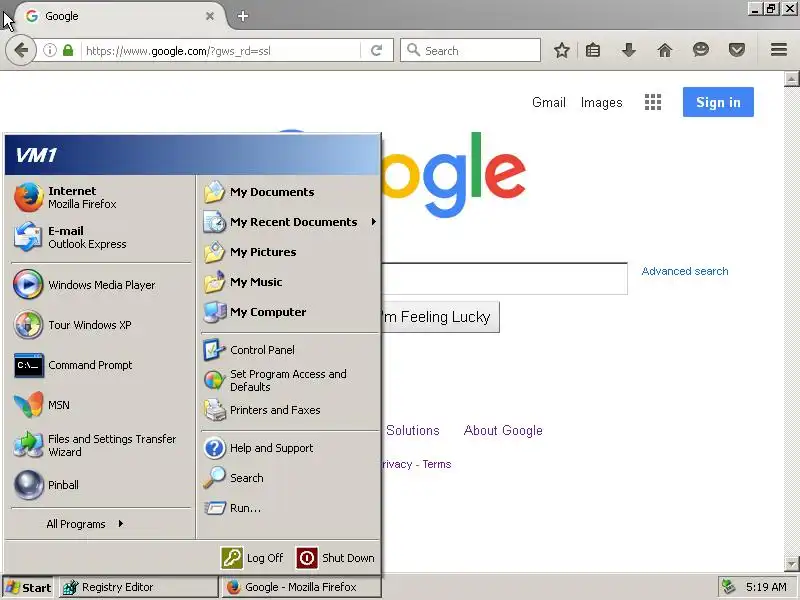
Task: Go back one page in Firefox
Action: [21, 51]
